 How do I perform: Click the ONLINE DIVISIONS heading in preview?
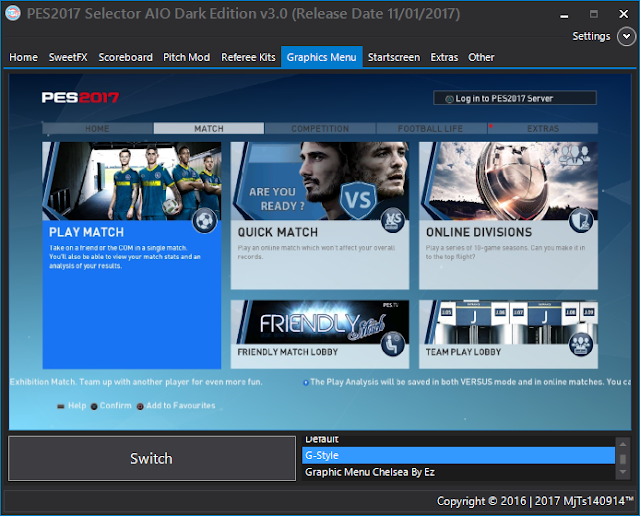coord(479,232)
